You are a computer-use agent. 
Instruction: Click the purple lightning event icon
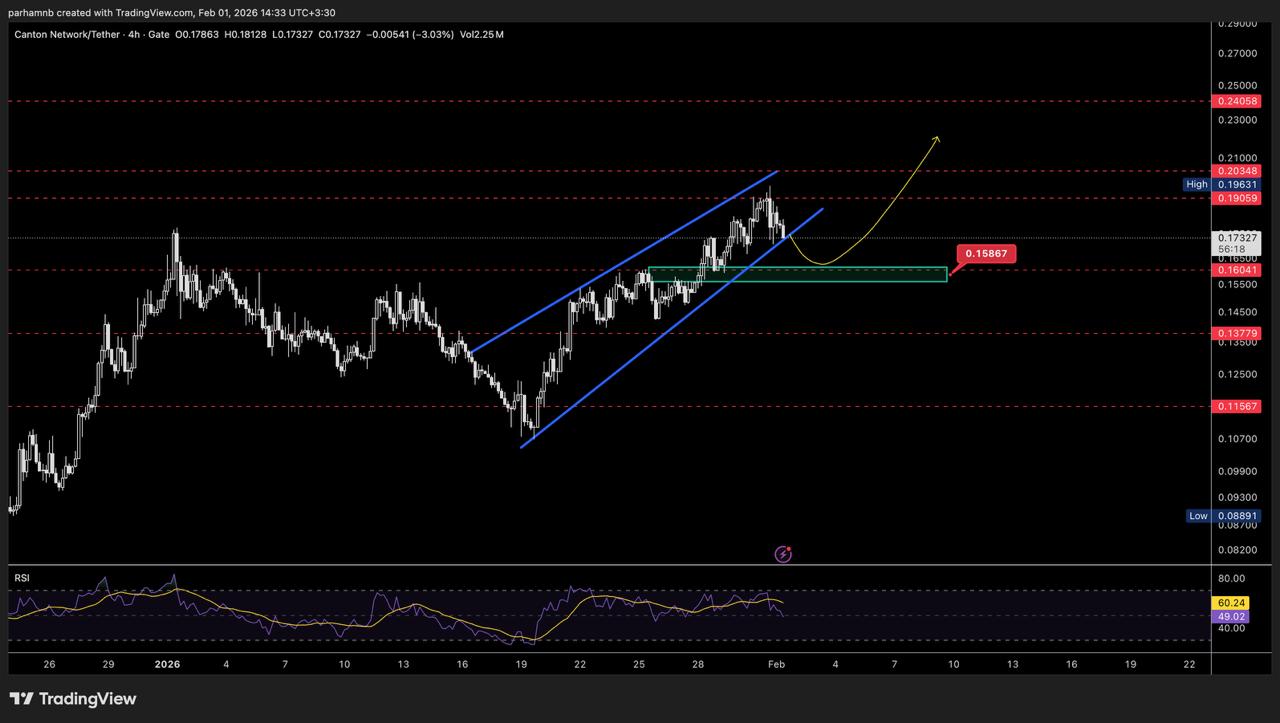pos(784,554)
